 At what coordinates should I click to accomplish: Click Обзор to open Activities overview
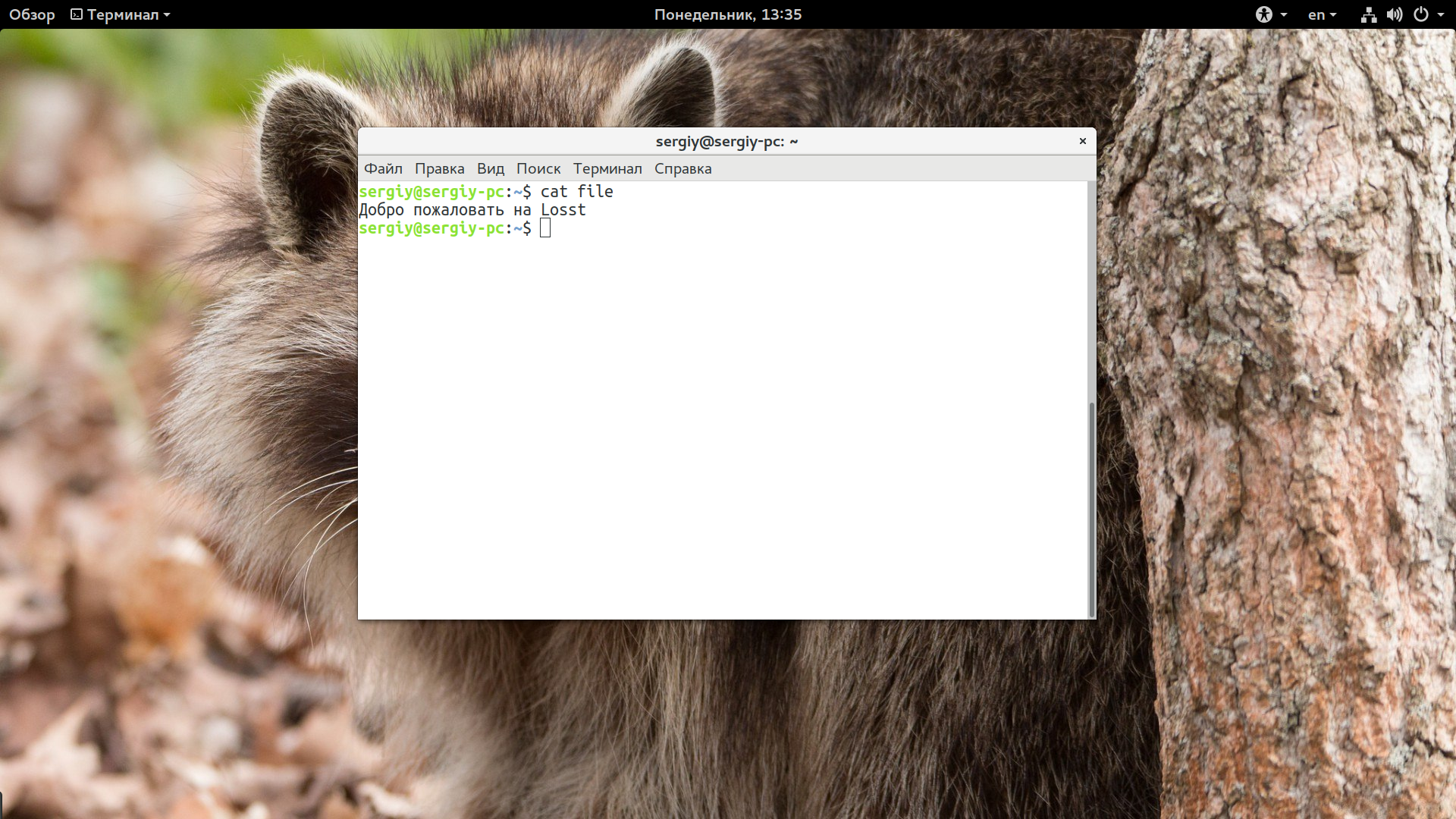[30, 14]
